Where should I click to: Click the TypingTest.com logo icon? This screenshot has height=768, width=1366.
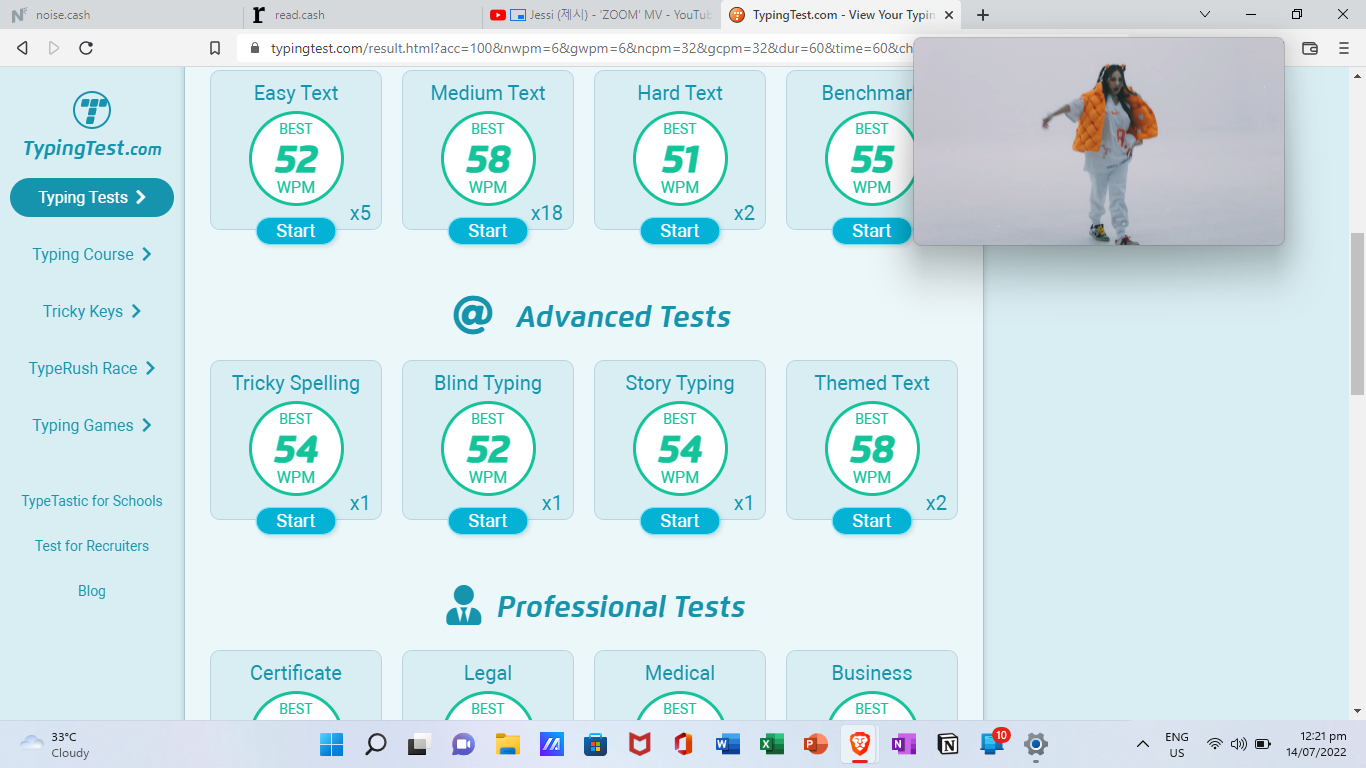(x=92, y=110)
